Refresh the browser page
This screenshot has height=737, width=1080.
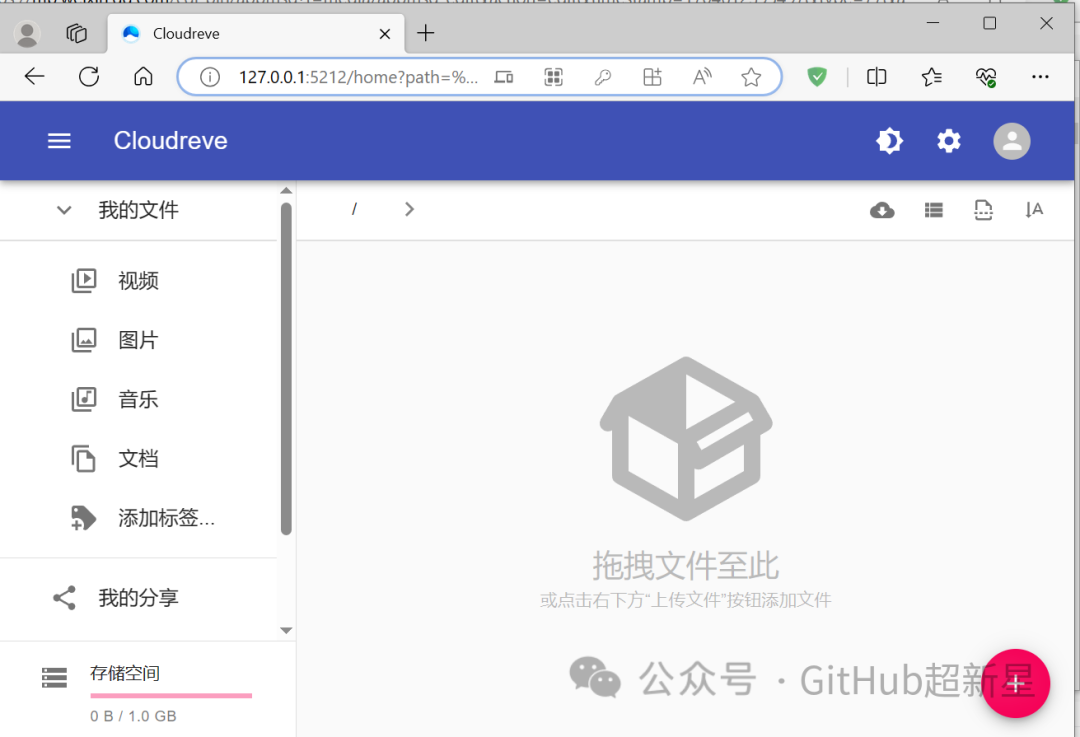tap(89, 76)
